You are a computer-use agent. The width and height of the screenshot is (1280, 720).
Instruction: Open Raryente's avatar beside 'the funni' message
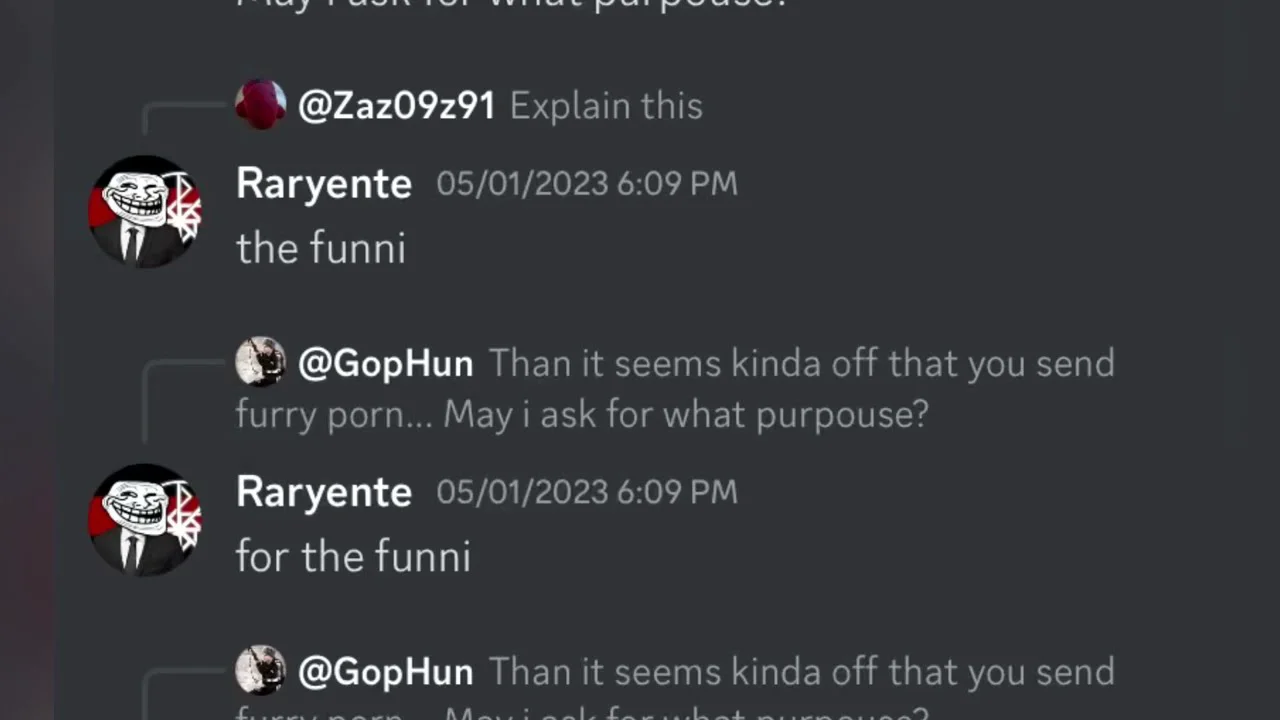pyautogui.click(x=146, y=211)
